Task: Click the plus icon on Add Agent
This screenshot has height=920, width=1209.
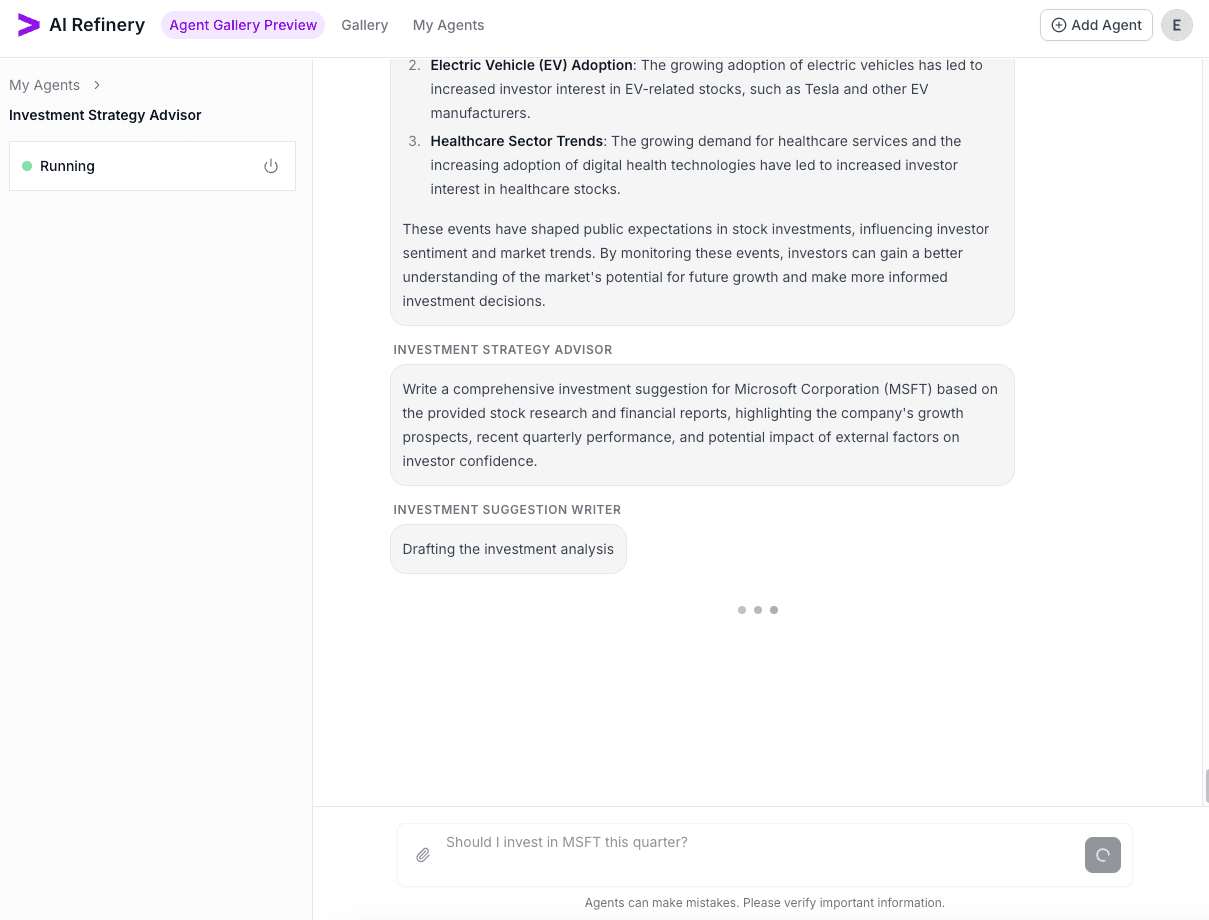Action: pos(1059,25)
